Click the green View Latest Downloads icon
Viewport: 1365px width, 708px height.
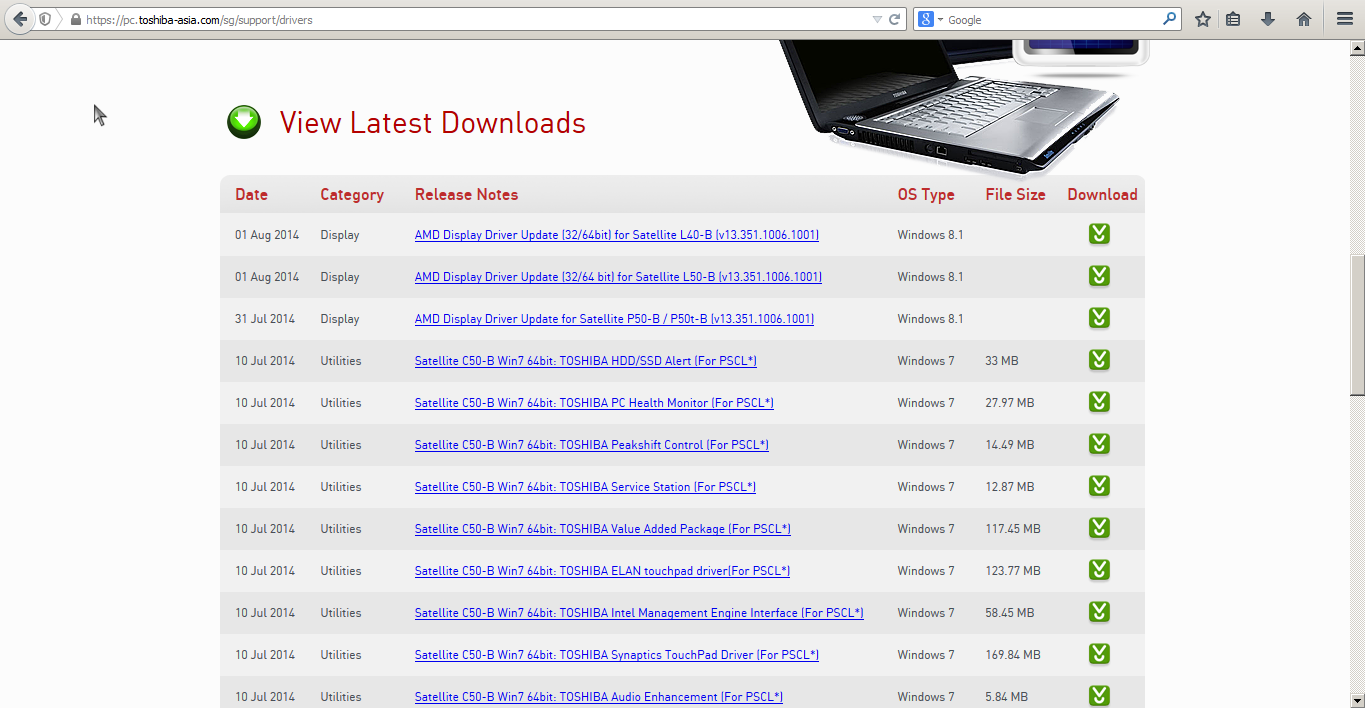pos(244,122)
